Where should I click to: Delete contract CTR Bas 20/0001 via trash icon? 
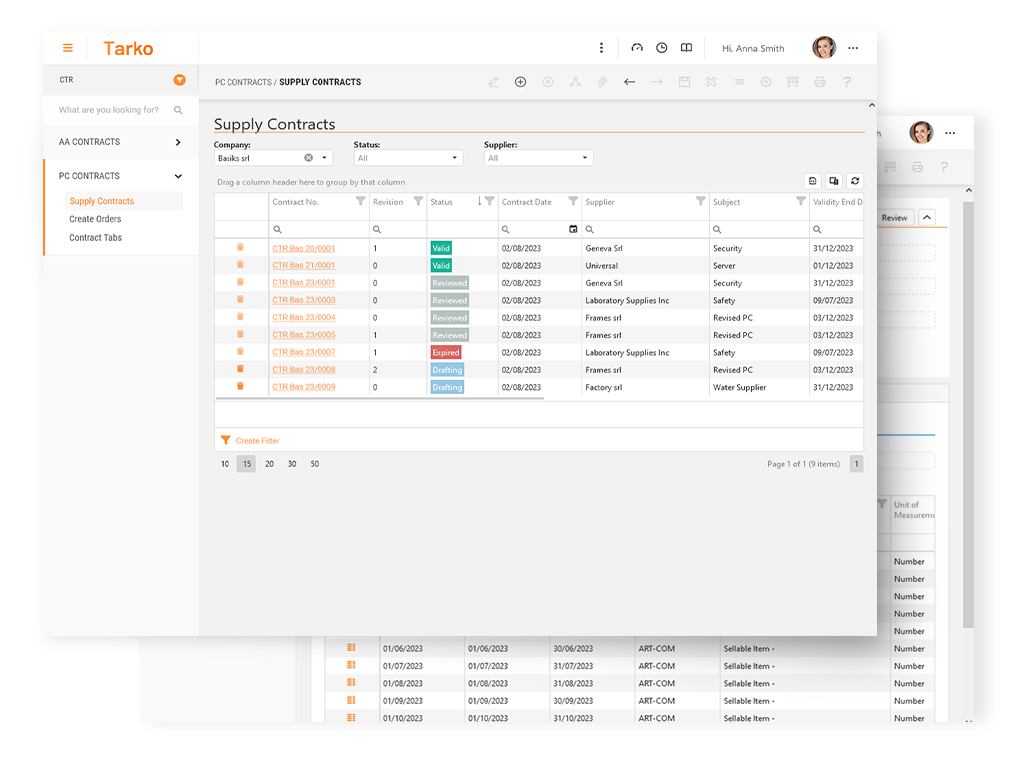240,248
